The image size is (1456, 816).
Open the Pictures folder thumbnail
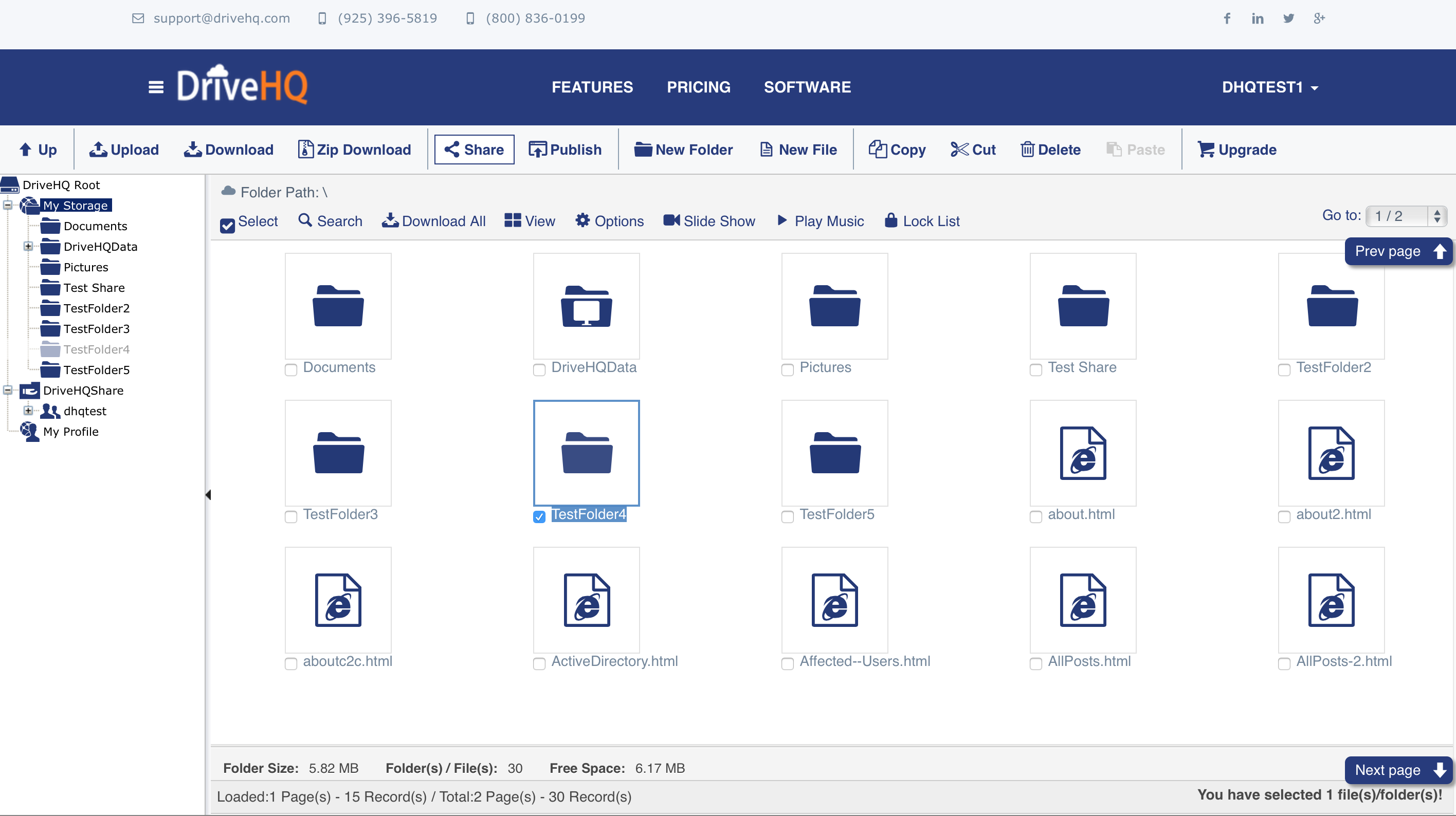click(834, 306)
